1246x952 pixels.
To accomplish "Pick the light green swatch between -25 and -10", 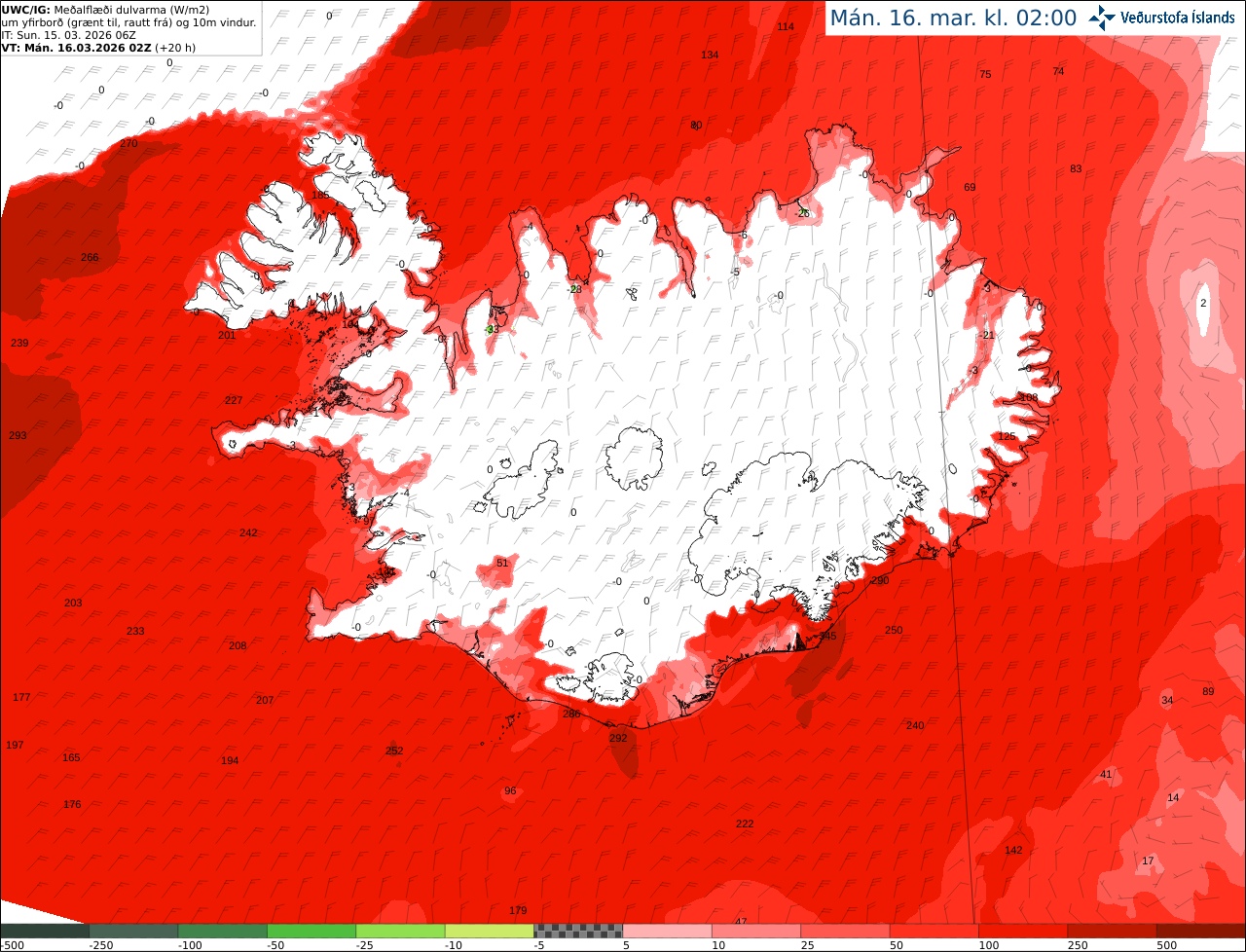I will (400, 931).
